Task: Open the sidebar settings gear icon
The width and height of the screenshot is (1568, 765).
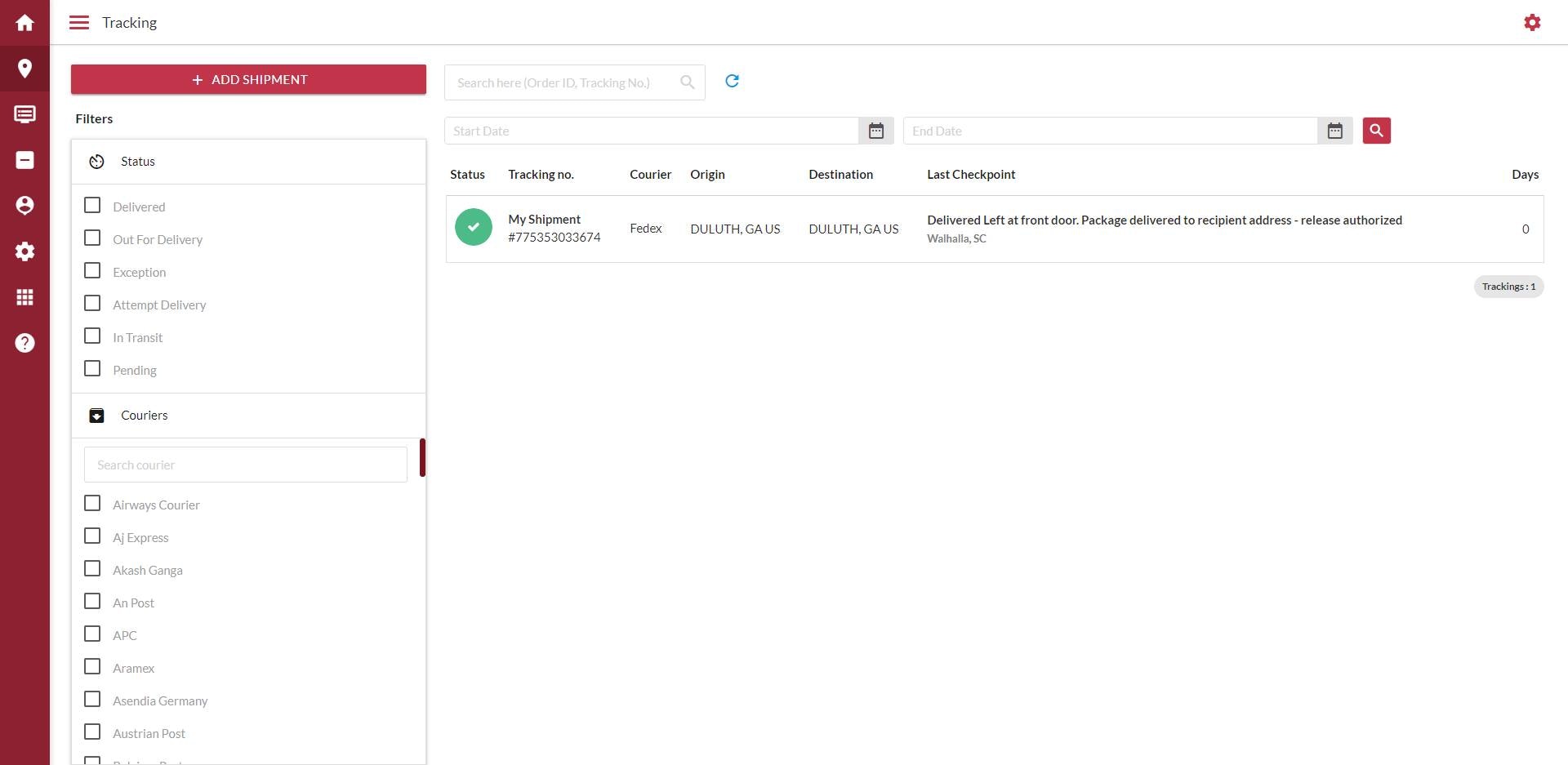Action: 24,251
